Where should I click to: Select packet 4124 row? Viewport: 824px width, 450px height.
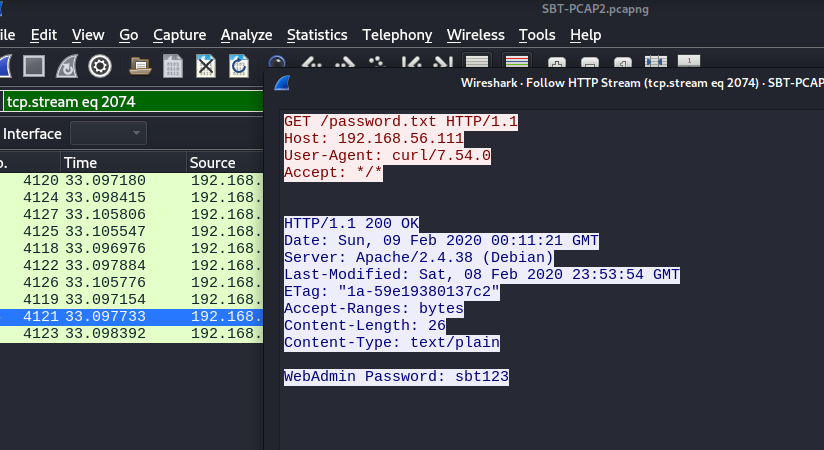click(131, 198)
